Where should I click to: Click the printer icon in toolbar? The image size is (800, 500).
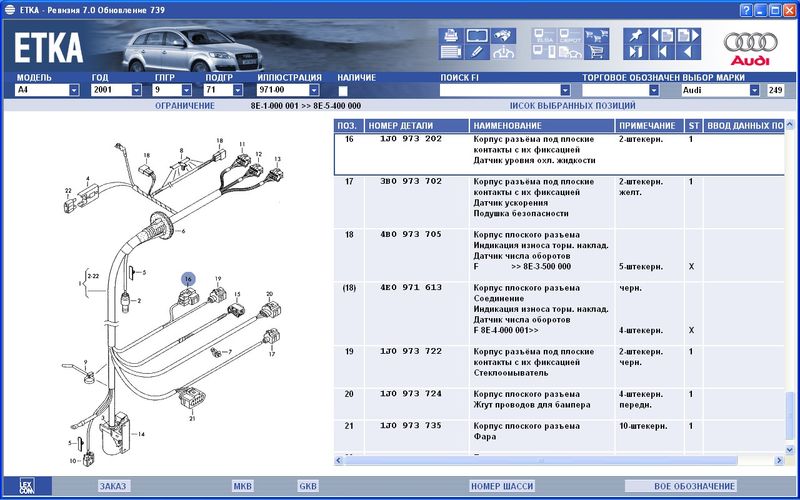pyautogui.click(x=451, y=36)
